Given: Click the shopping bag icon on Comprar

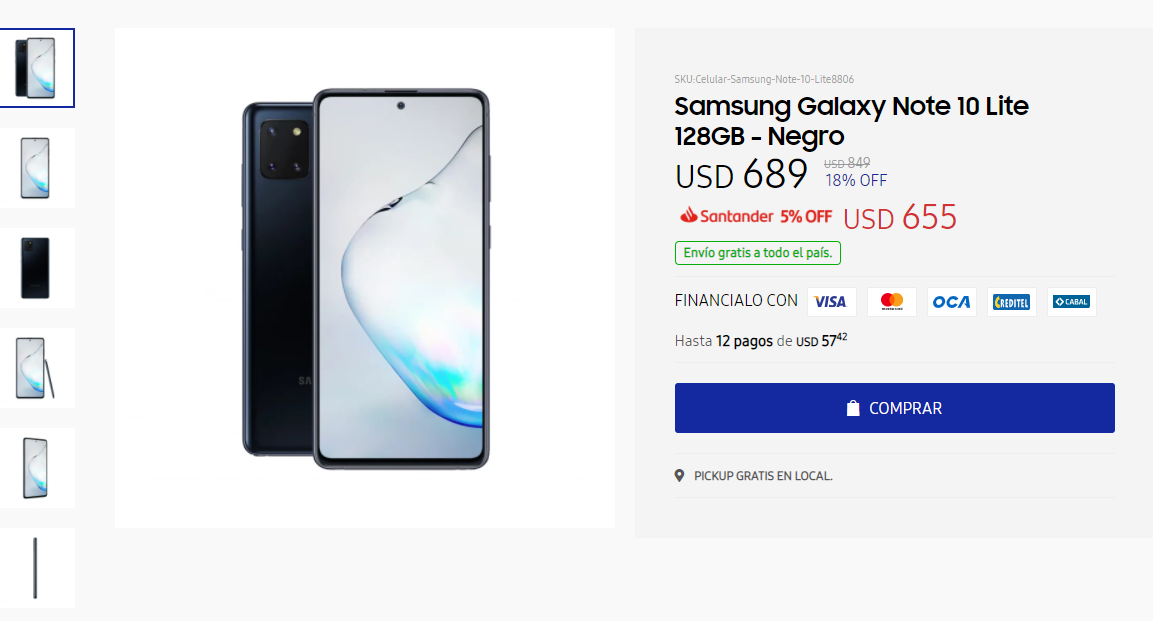Looking at the screenshot, I should (x=853, y=408).
